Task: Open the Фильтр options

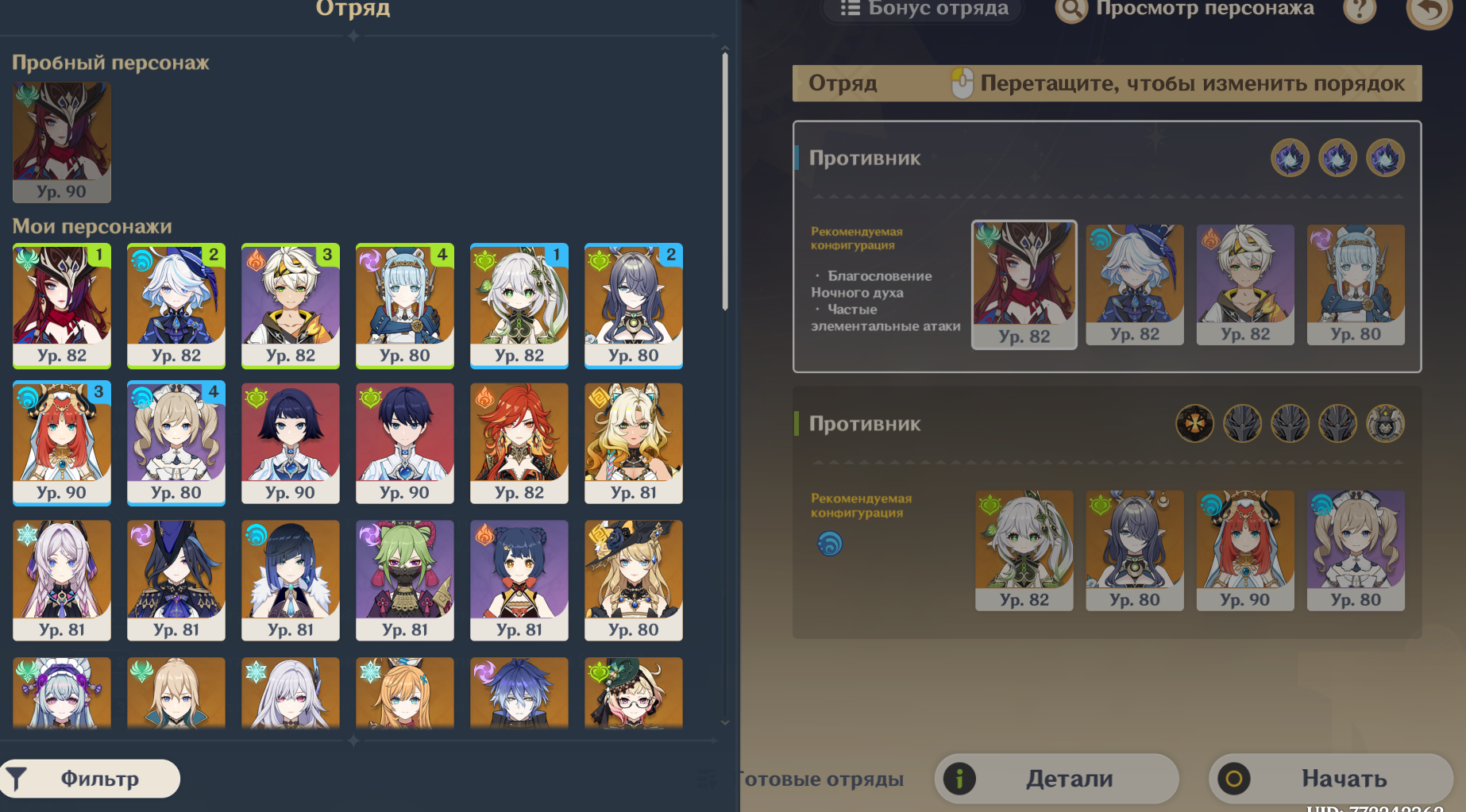Action: (x=91, y=779)
